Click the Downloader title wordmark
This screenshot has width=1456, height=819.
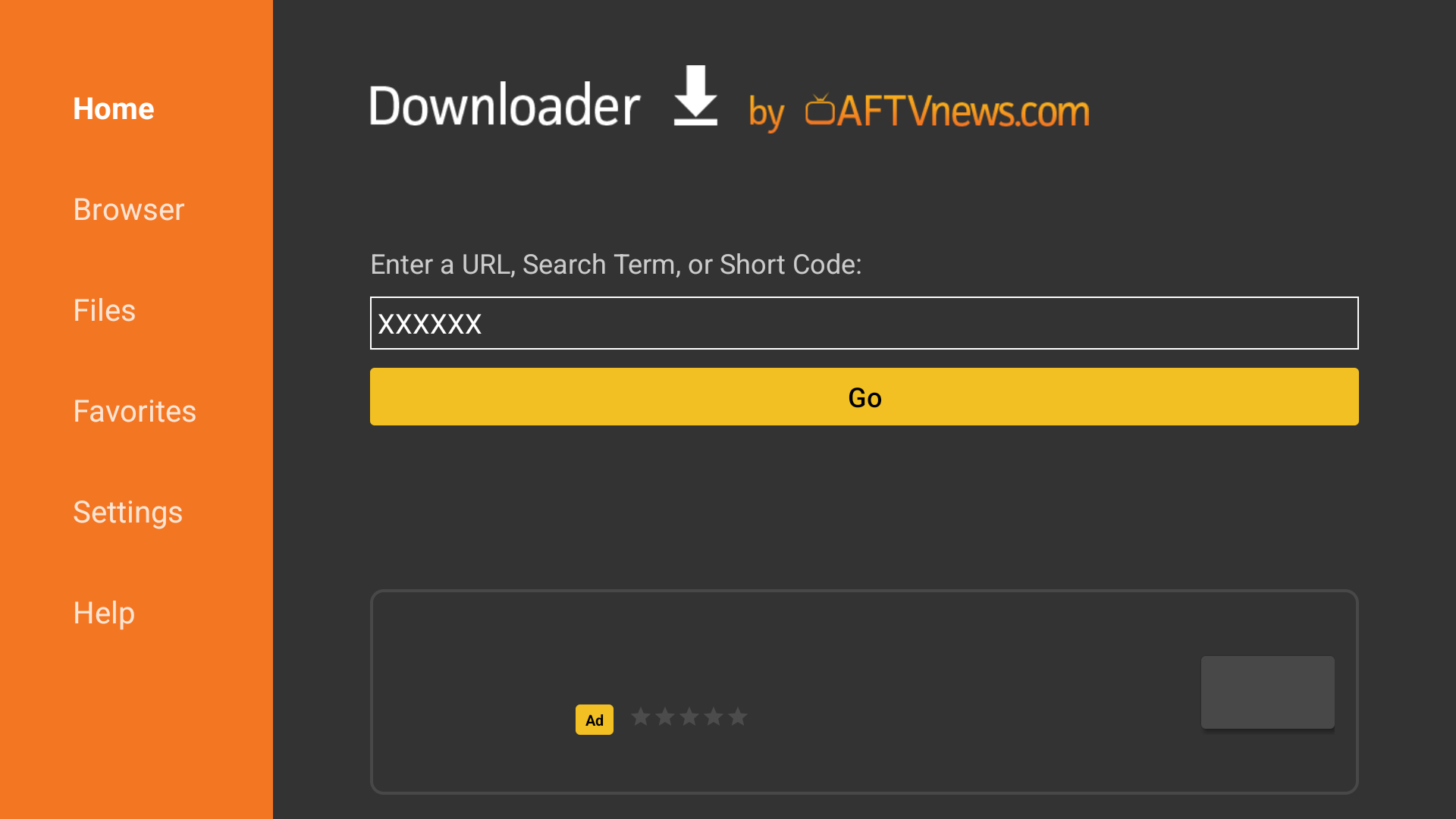click(505, 105)
